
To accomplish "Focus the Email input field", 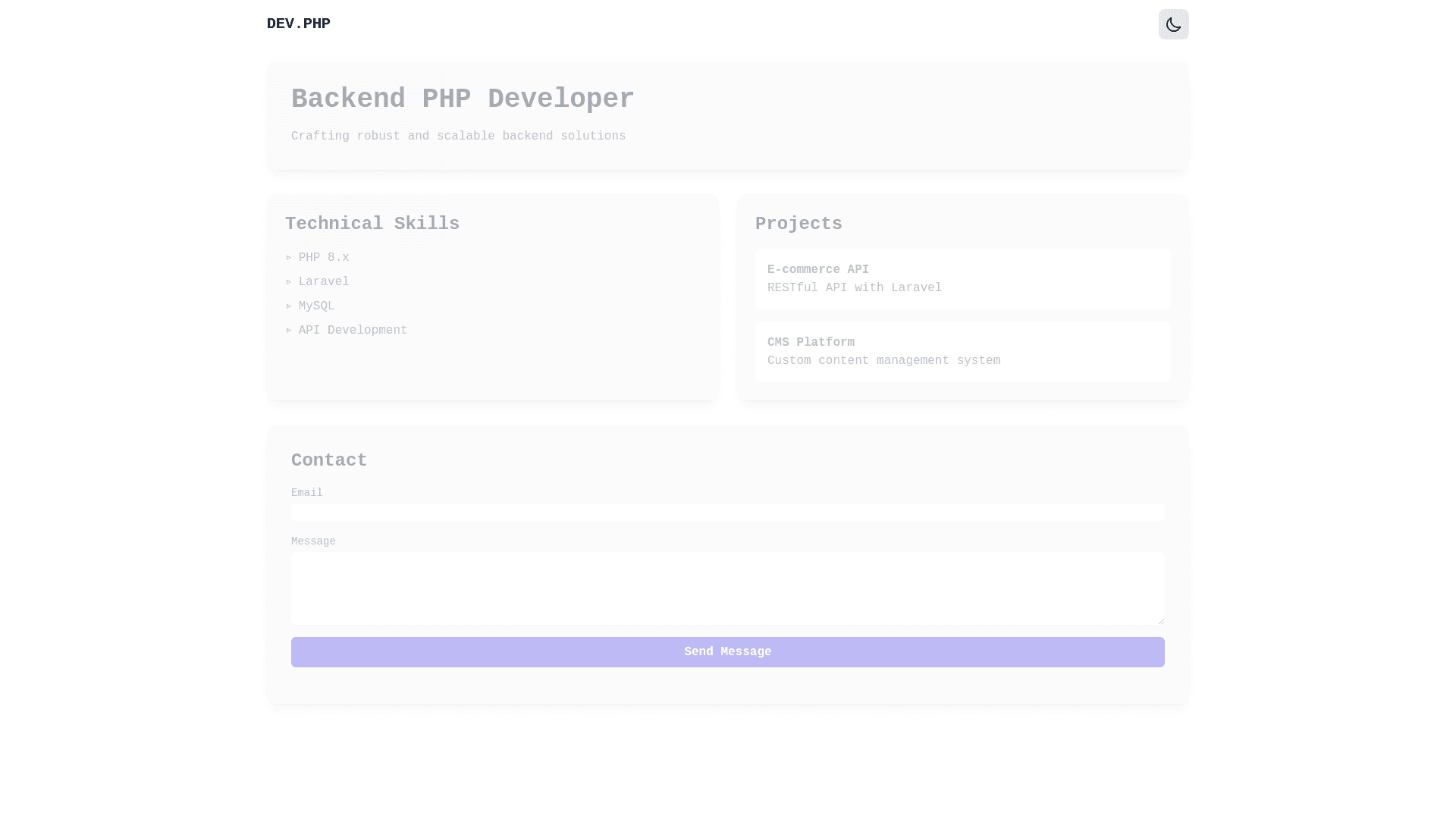I will coord(727,513).
